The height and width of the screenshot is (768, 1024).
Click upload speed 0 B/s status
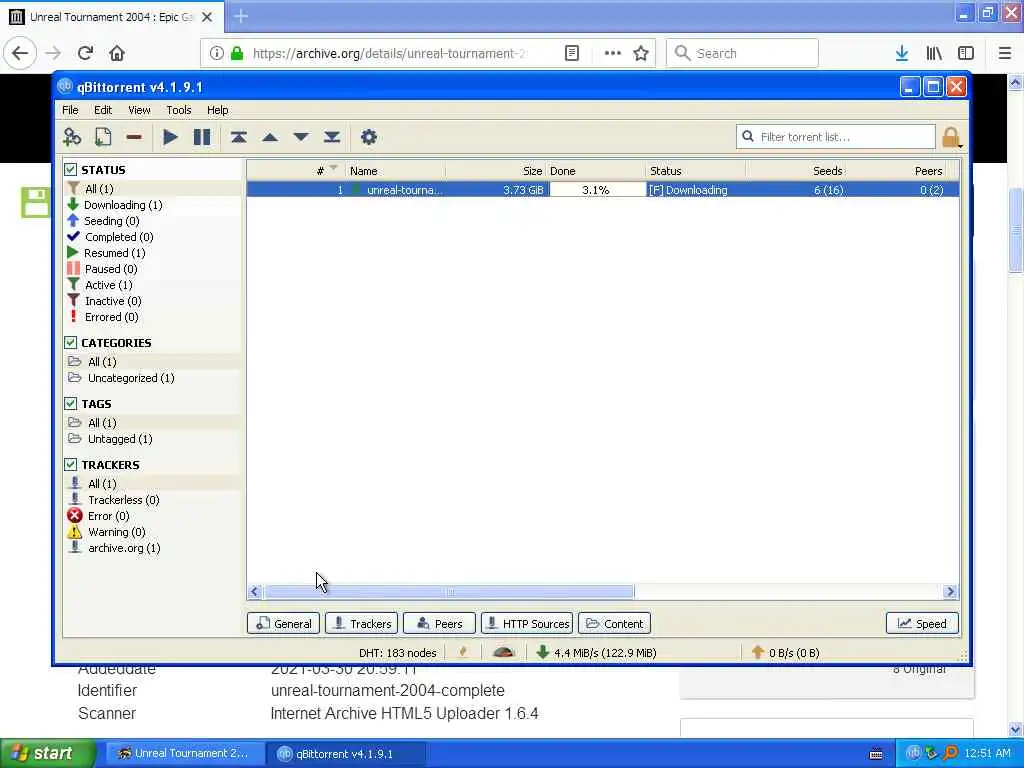tap(786, 652)
